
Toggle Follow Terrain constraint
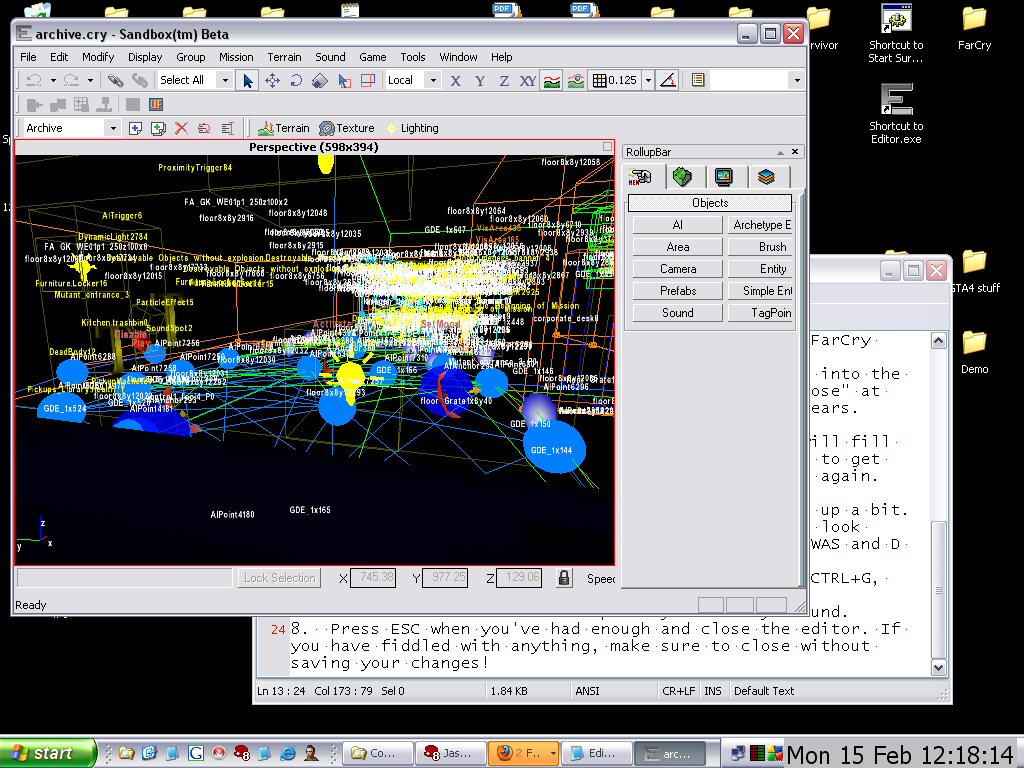coord(552,80)
